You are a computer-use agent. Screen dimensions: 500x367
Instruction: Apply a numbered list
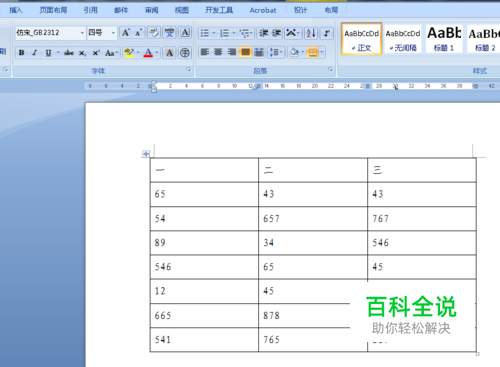tap(225, 33)
